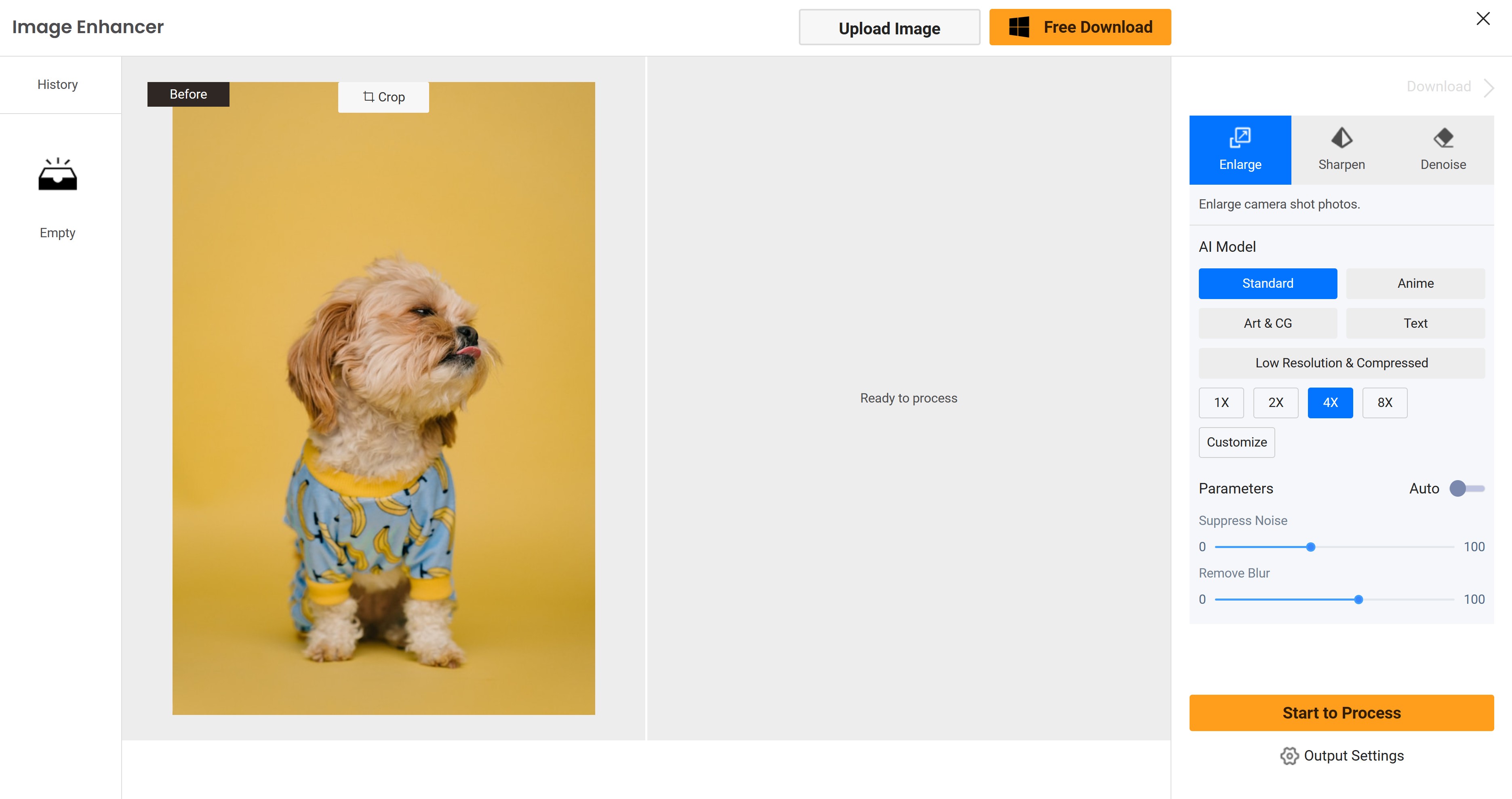Select the 8X upscale factor

(1385, 403)
